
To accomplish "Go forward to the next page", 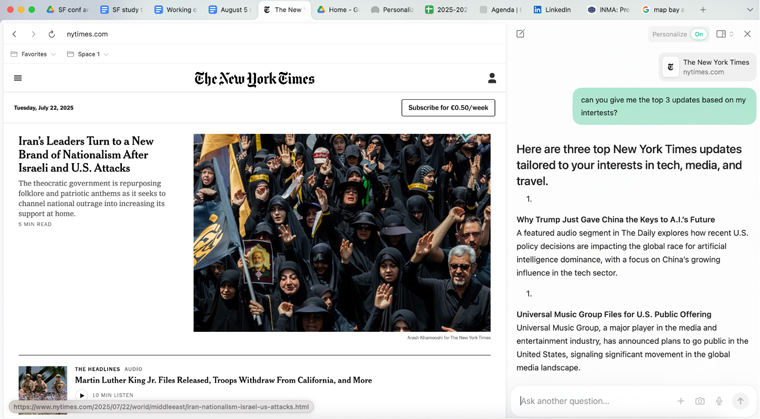I will [x=33, y=34].
